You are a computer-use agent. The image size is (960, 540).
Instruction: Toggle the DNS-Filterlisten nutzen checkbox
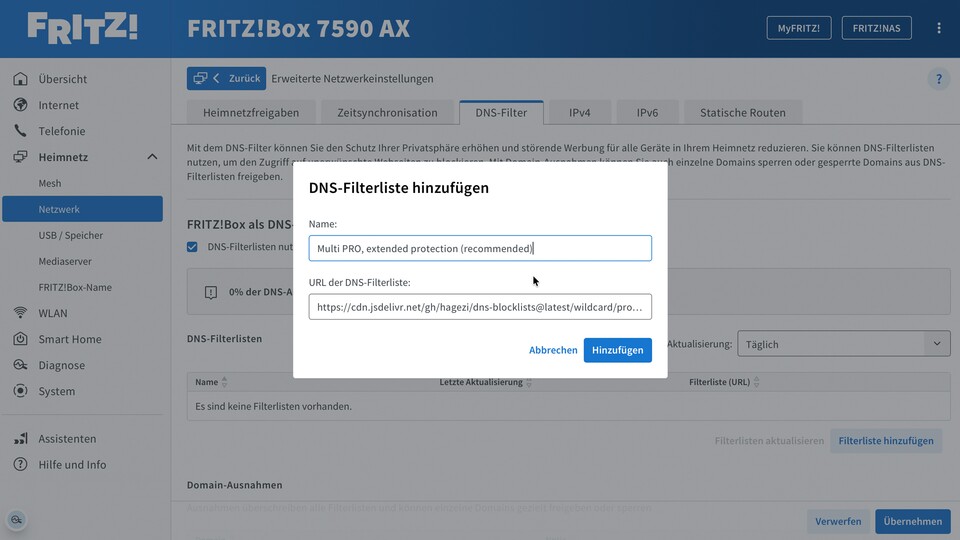click(x=192, y=247)
